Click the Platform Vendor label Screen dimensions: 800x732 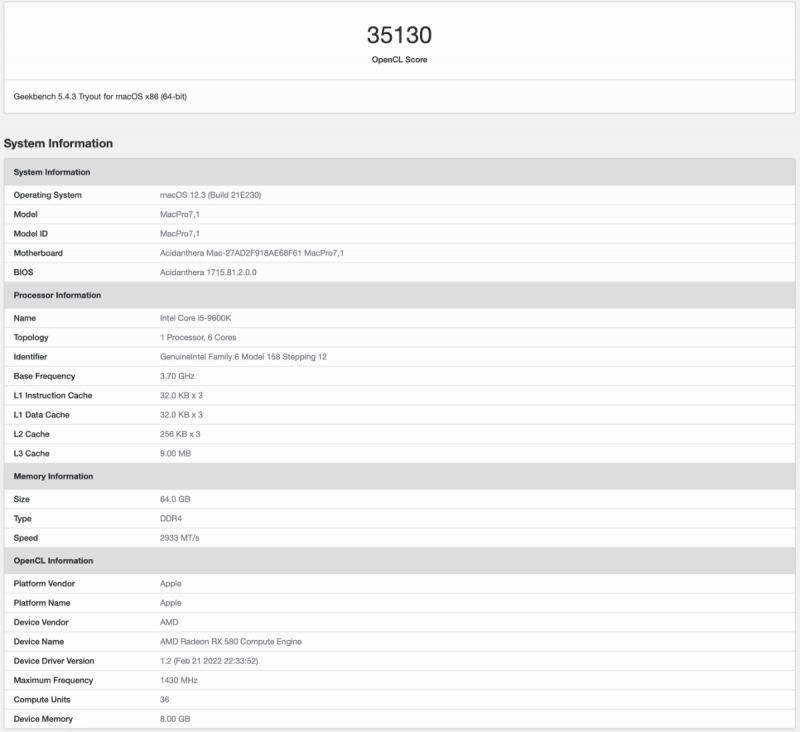(x=44, y=584)
